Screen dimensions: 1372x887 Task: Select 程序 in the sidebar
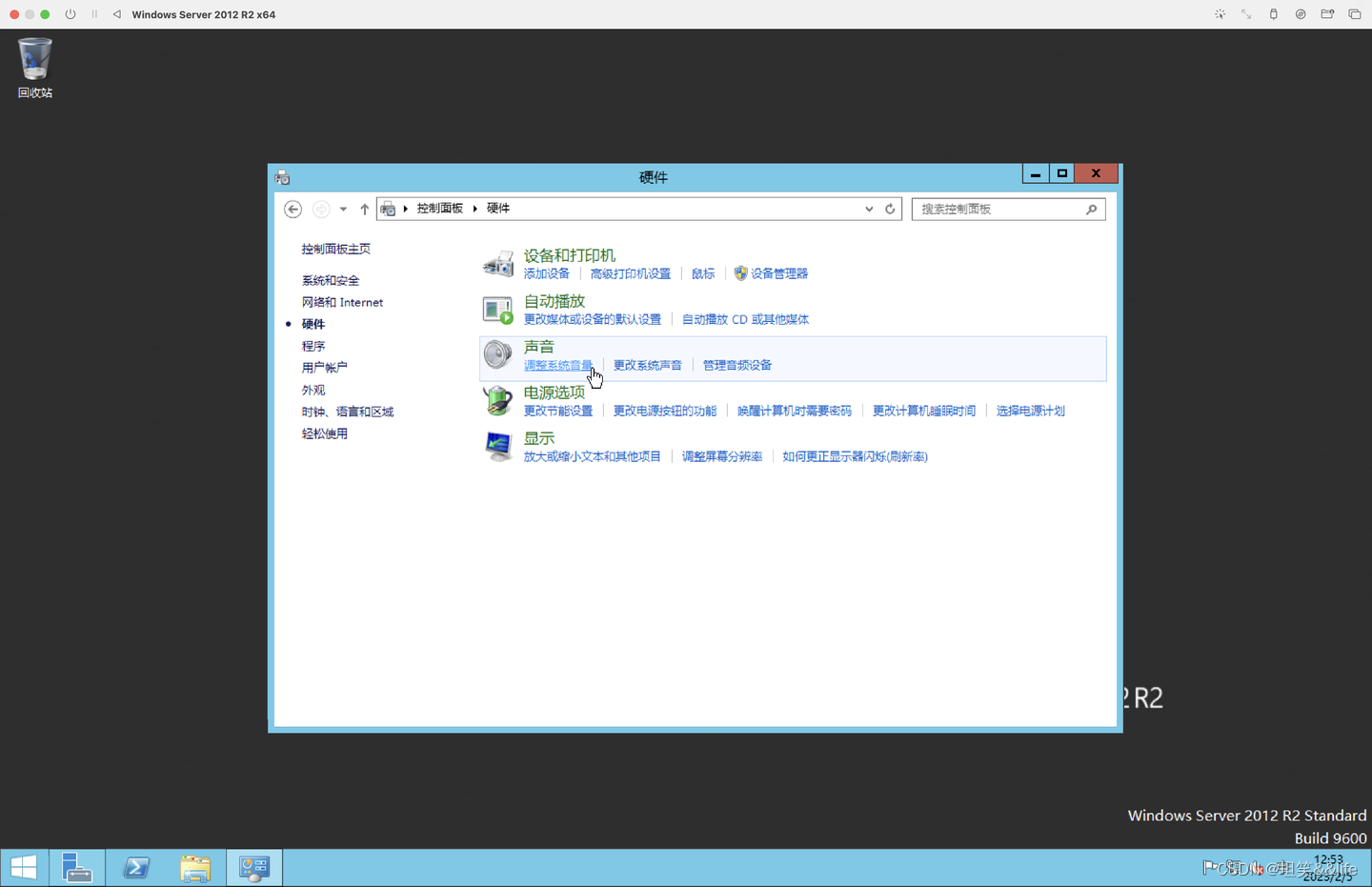pyautogui.click(x=313, y=346)
